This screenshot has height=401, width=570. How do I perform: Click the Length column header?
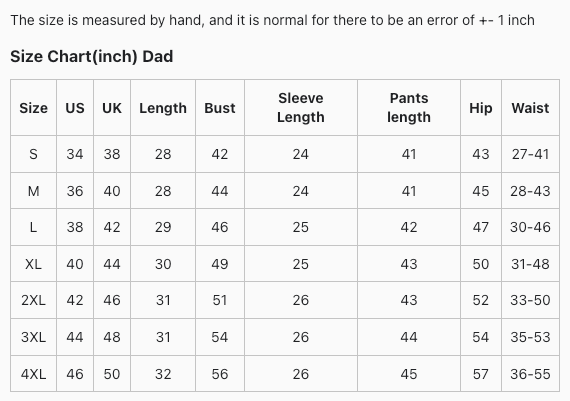pyautogui.click(x=163, y=108)
